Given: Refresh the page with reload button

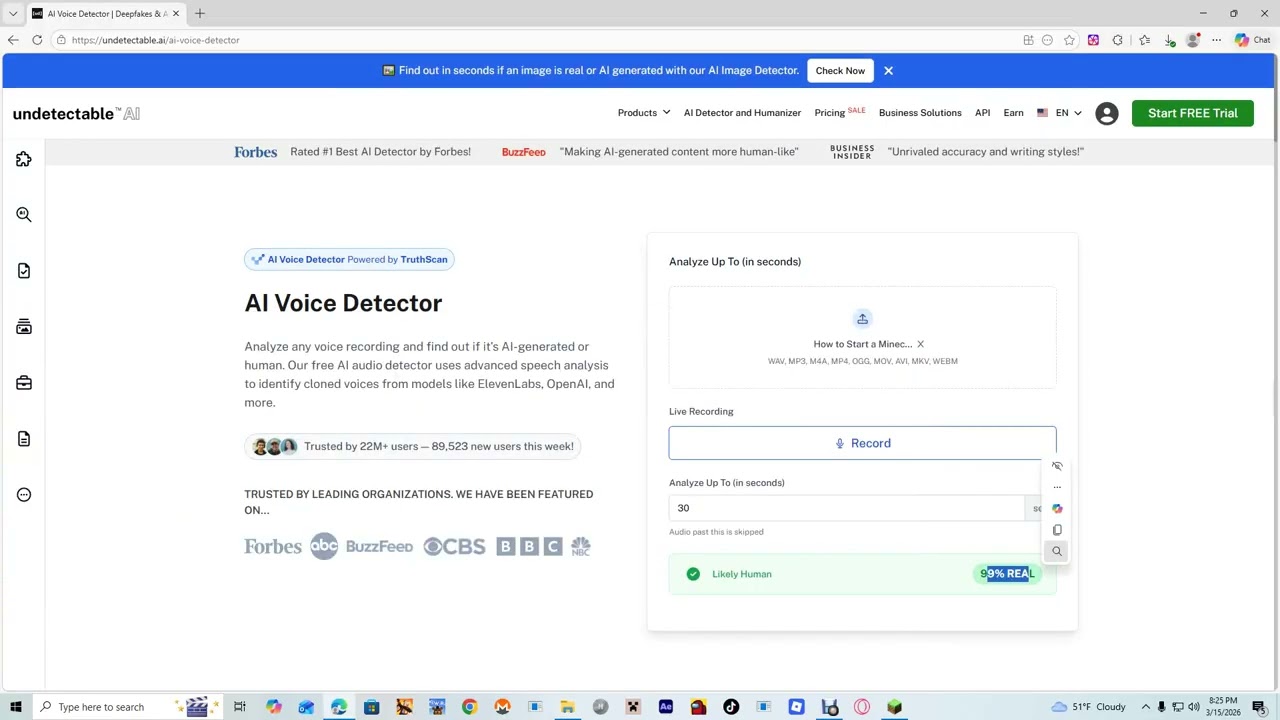Looking at the screenshot, I should [37, 40].
